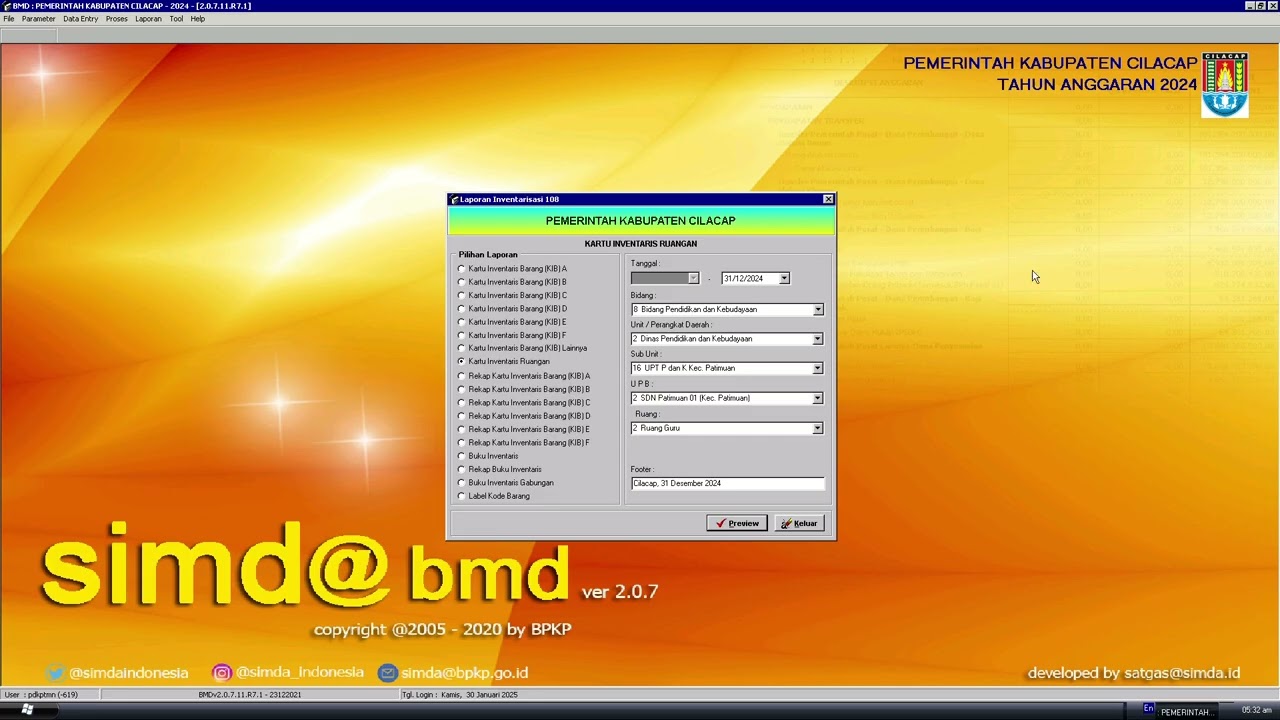
Task: Click the application icon in main title bar
Action: (x=6, y=6)
